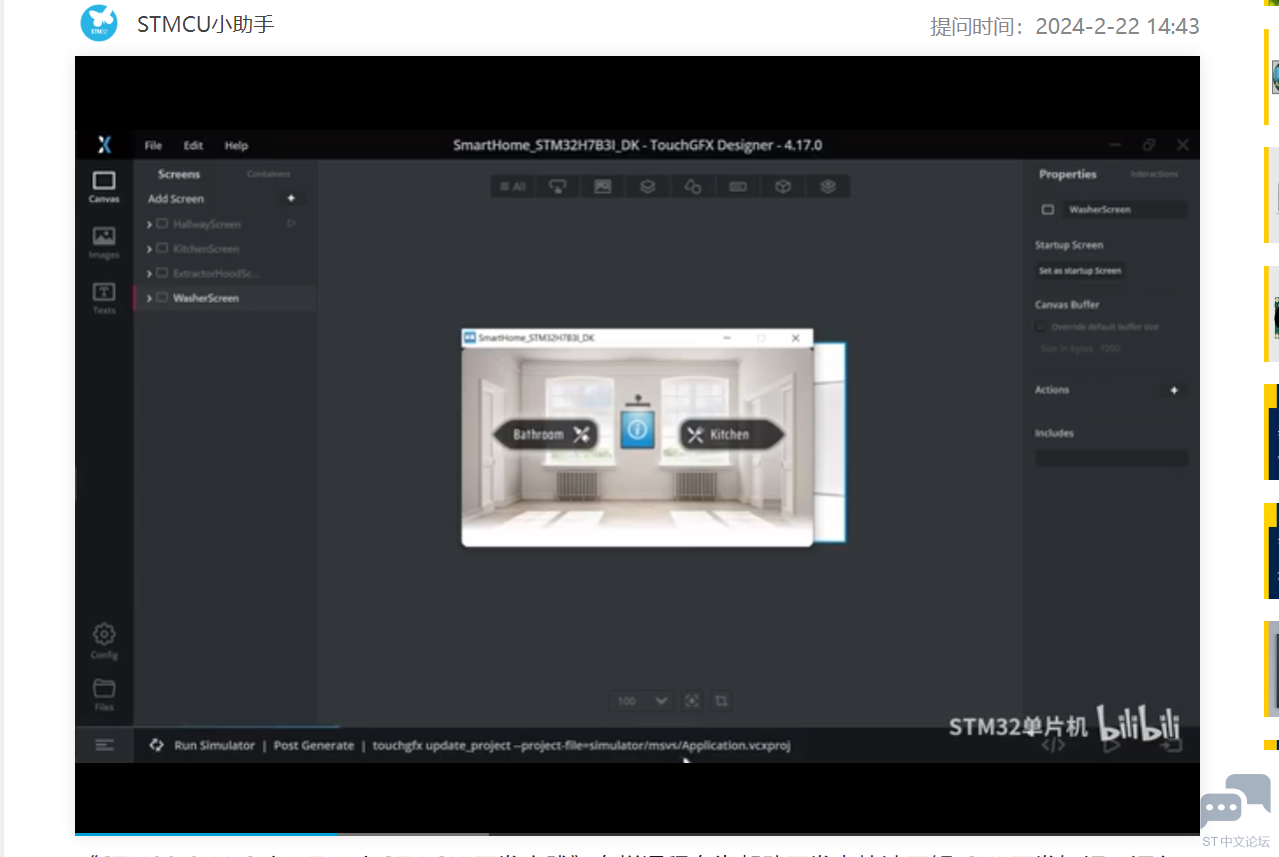Click the Startup Screen heading

[x=1069, y=245]
